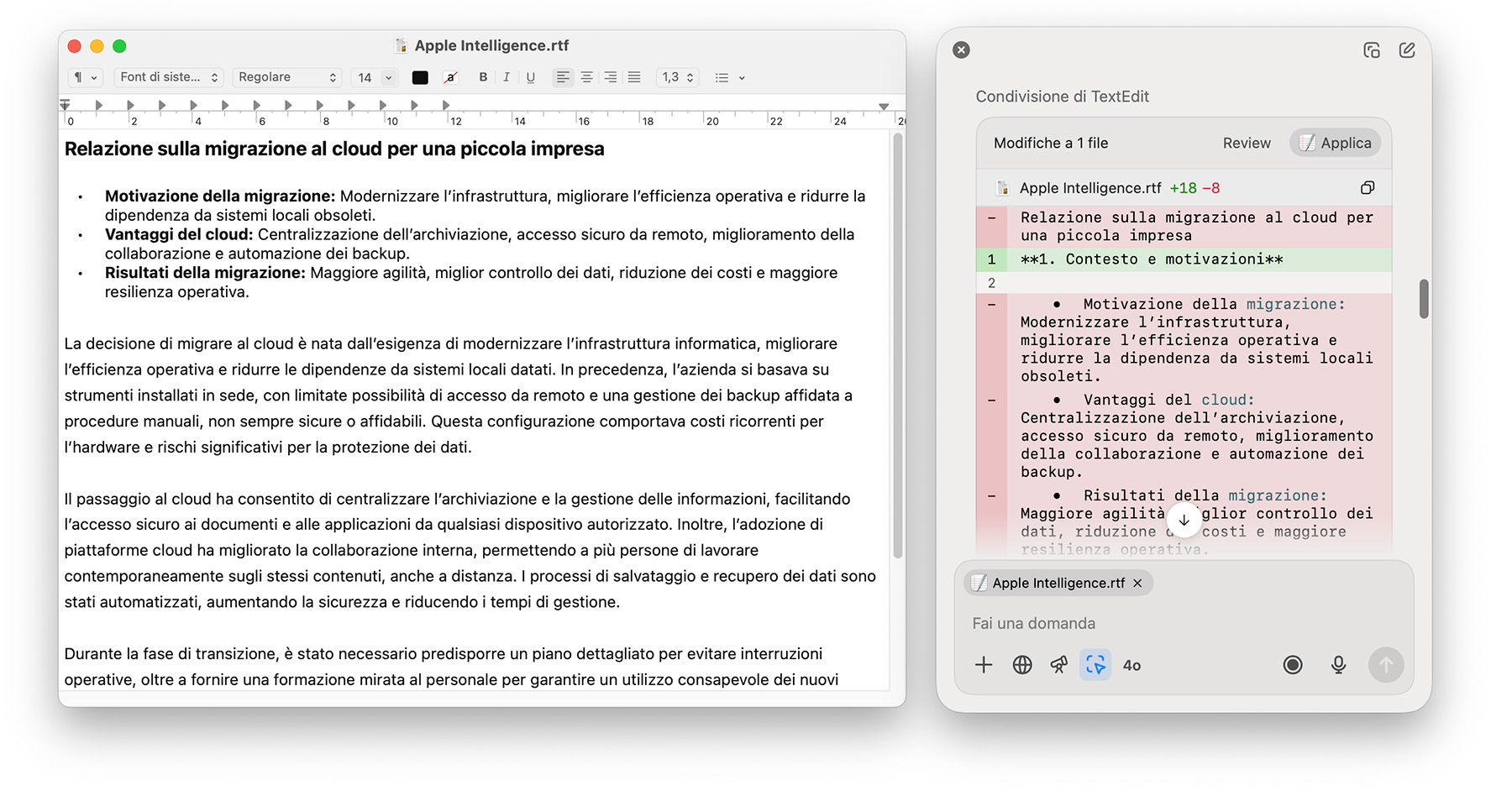Toggle italic formatting in TextEdit toolbar
Screen dimensions: 1512x796
tap(507, 77)
